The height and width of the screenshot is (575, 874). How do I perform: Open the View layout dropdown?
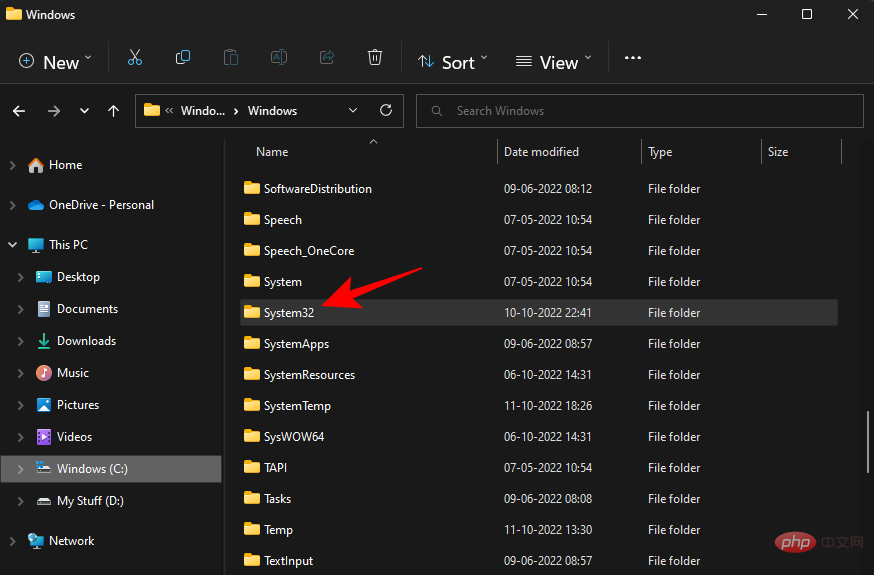[553, 61]
